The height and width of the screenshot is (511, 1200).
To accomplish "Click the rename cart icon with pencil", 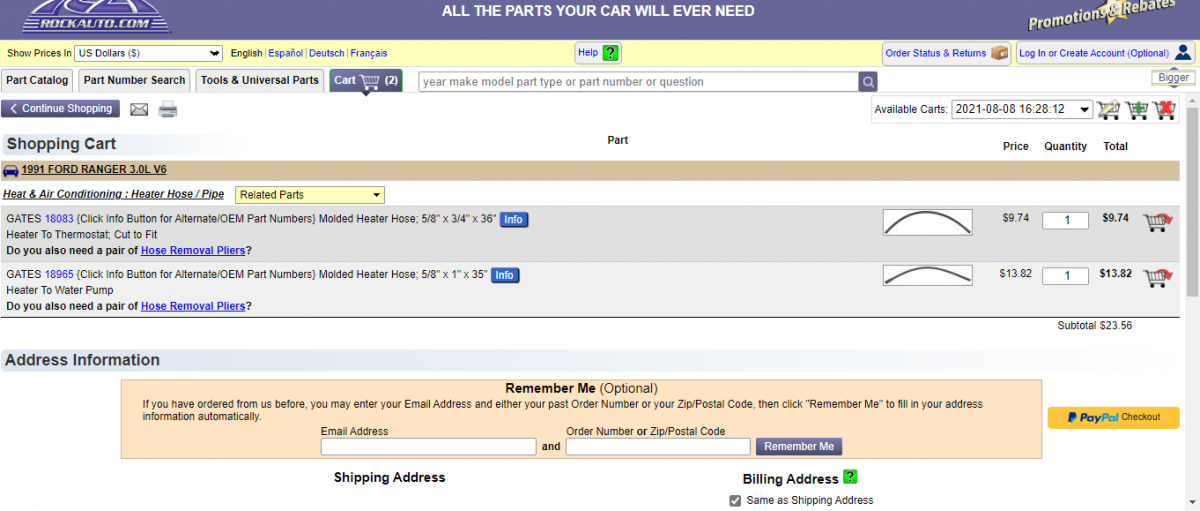I will 1107,109.
